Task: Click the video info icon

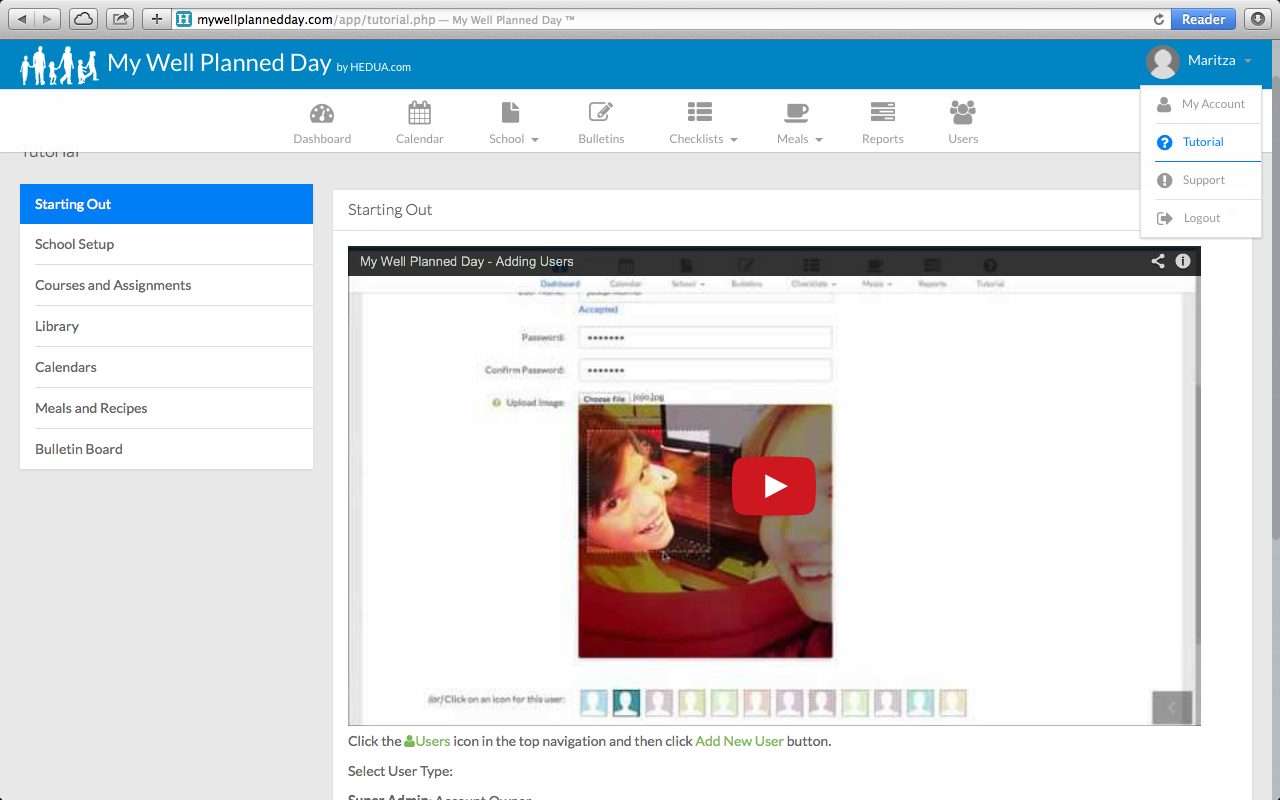Action: coord(1183,261)
